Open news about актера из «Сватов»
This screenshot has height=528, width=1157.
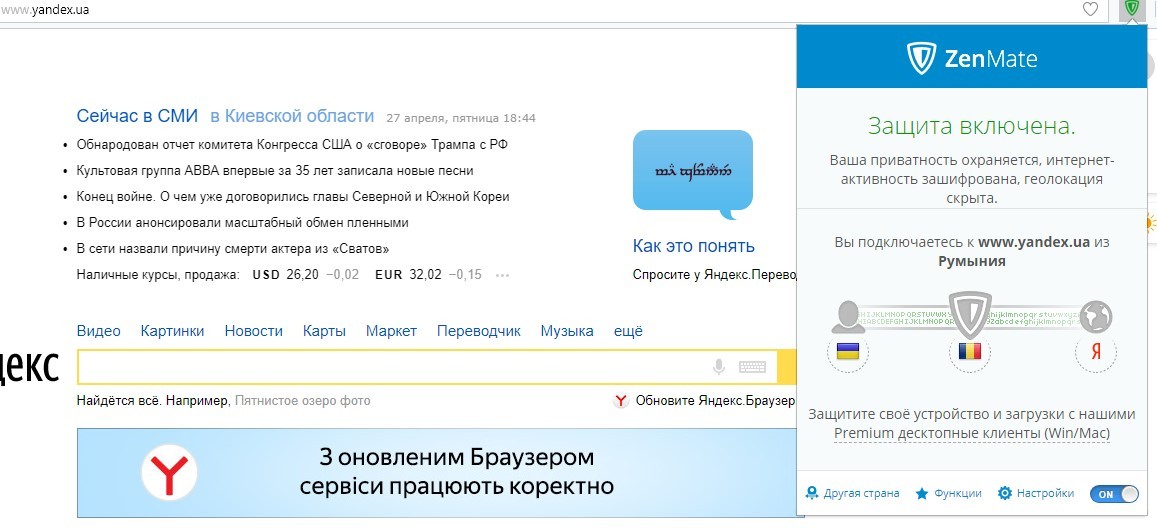coord(233,249)
